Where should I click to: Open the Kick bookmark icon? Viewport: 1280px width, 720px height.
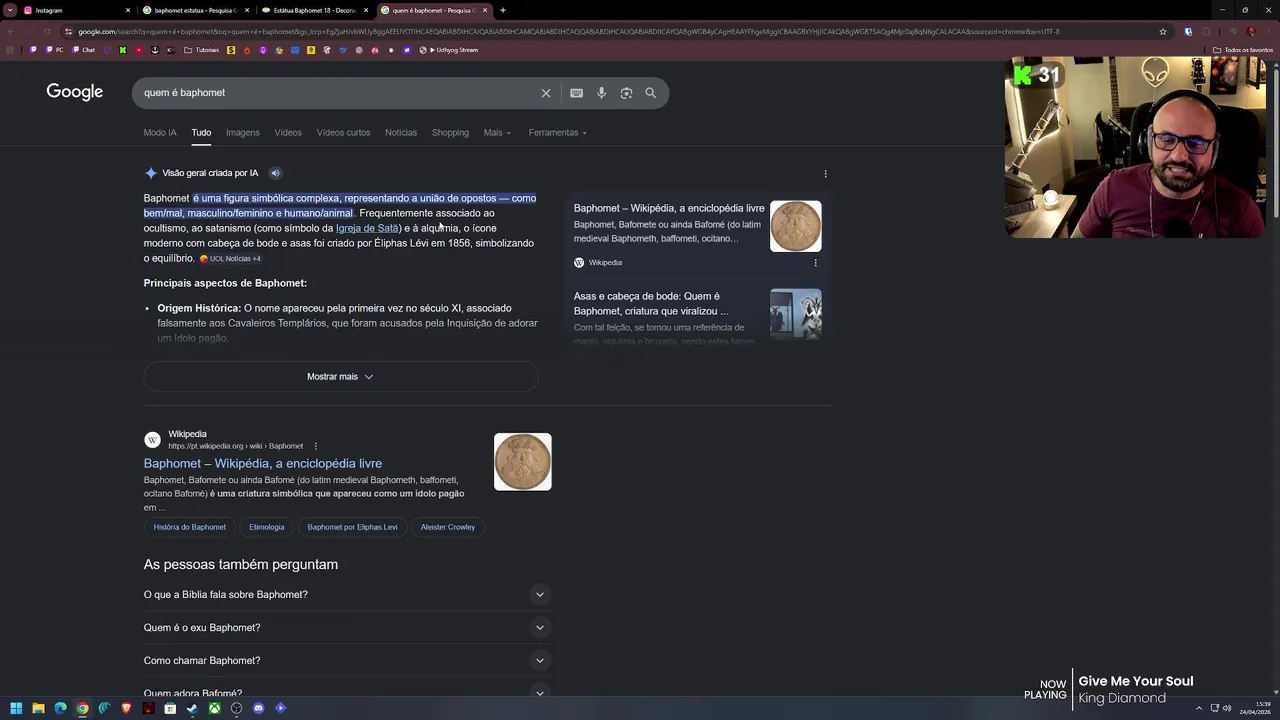pyautogui.click(x=123, y=50)
